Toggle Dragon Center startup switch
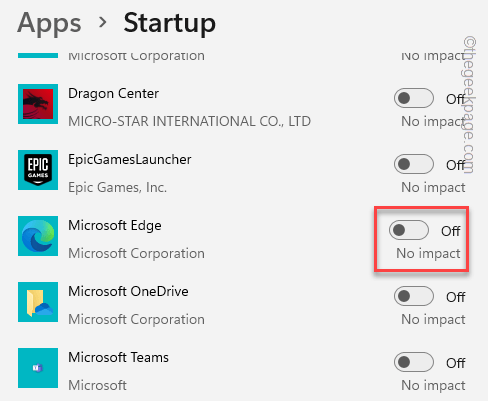 point(414,98)
